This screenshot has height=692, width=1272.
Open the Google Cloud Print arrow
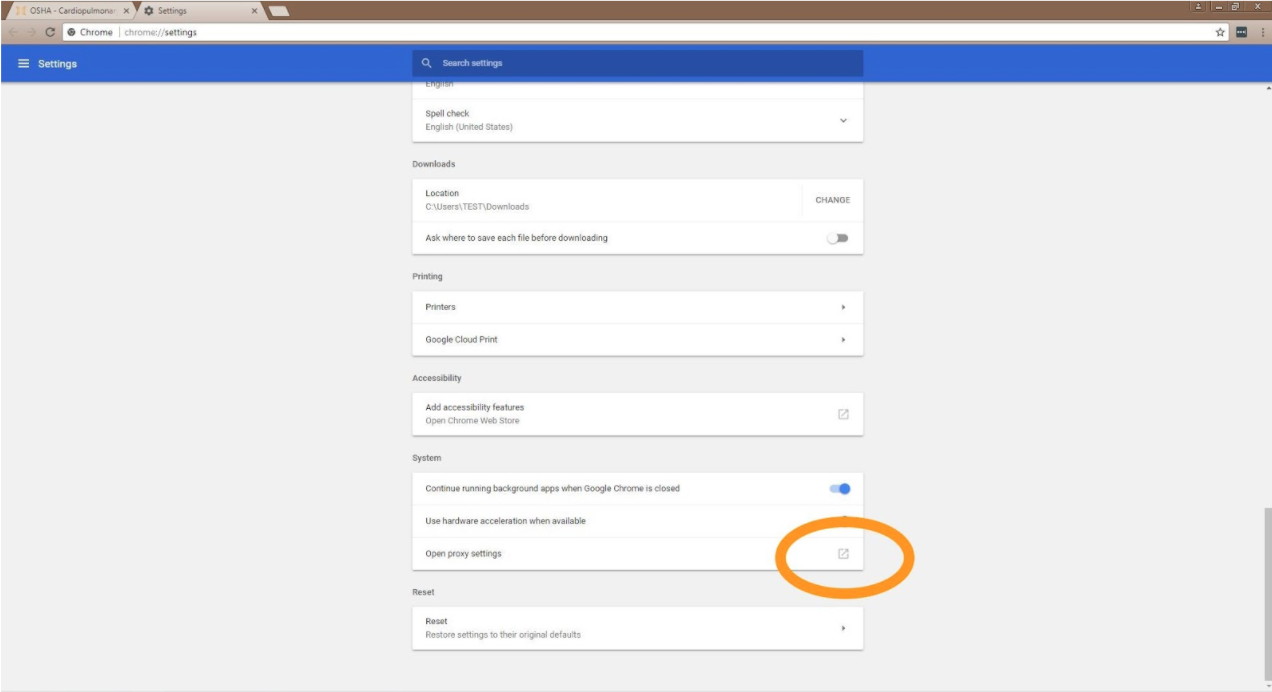(x=843, y=340)
